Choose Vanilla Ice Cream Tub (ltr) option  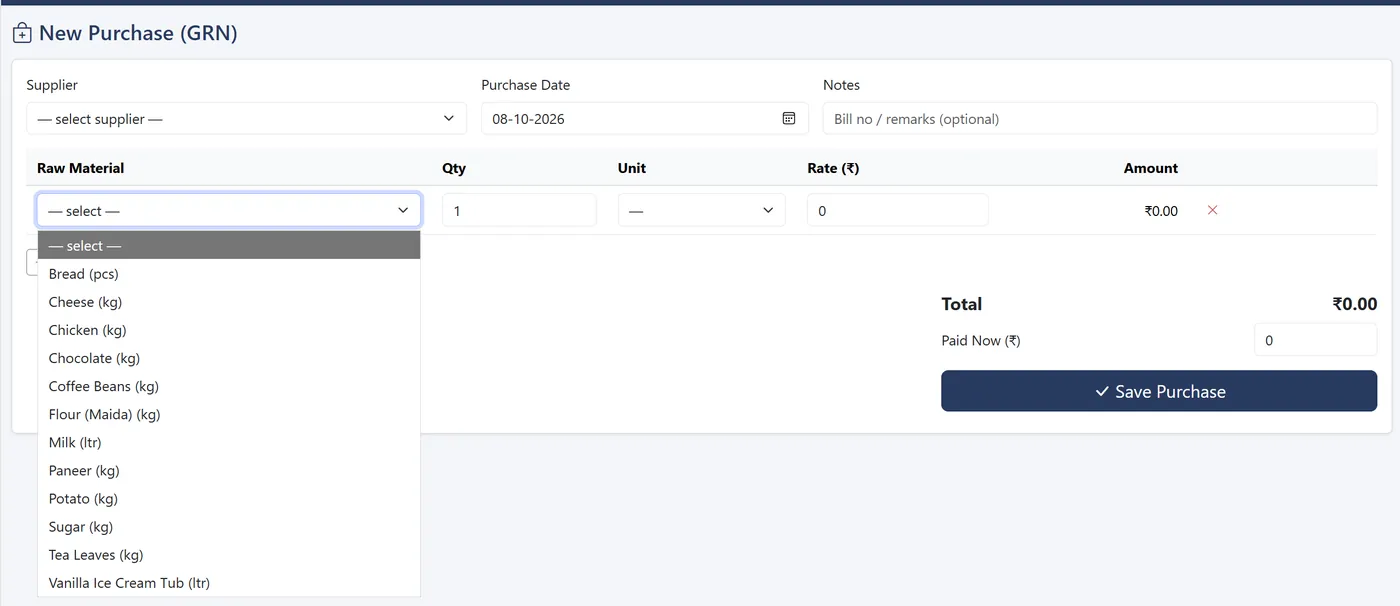coord(229,582)
